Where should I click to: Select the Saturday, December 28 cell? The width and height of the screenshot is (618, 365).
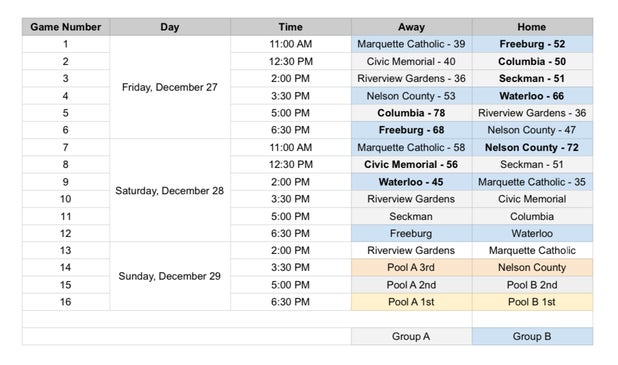170,190
